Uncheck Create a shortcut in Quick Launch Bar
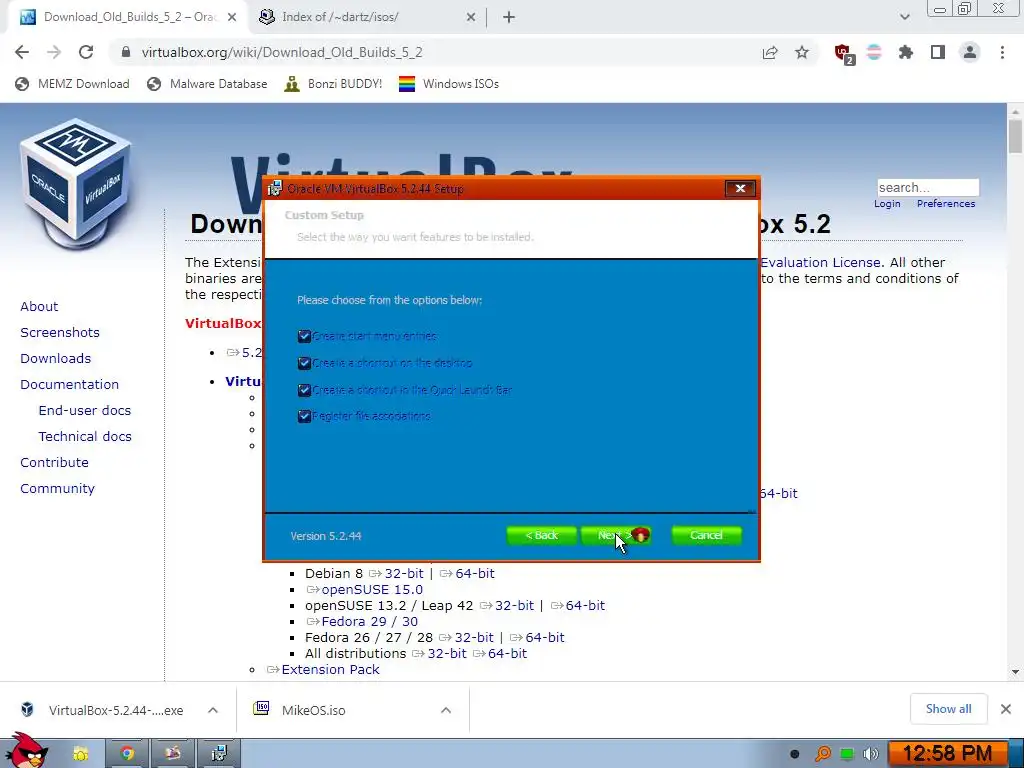Image resolution: width=1024 pixels, height=768 pixels. coord(304,390)
